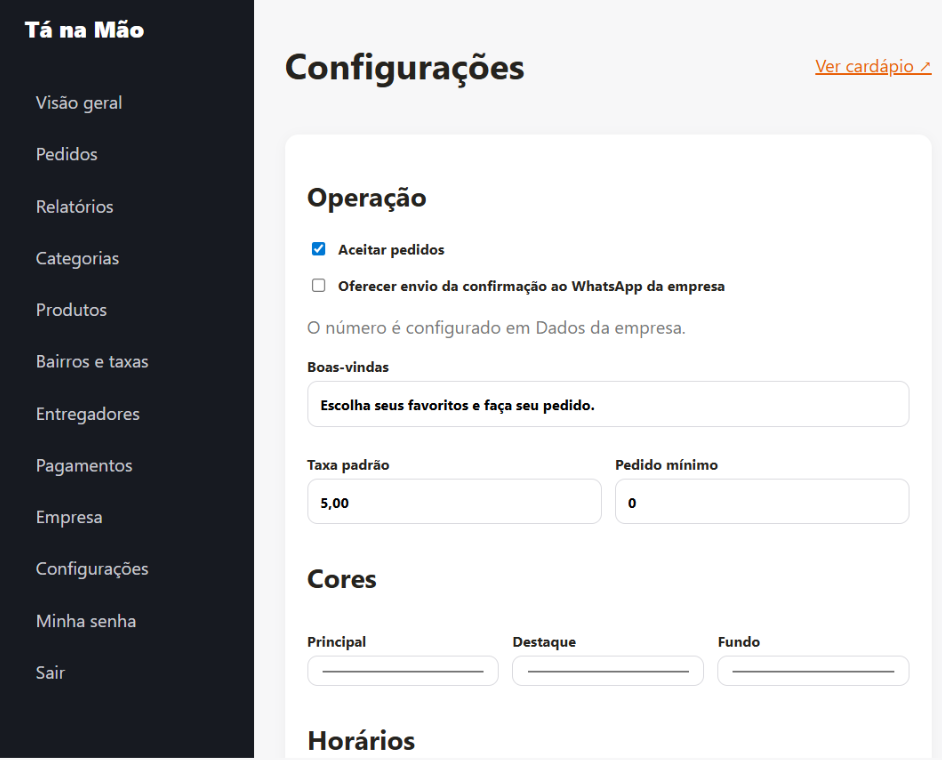Viewport: 942px width, 760px height.
Task: Open the Visão geral page
Action: click(79, 103)
